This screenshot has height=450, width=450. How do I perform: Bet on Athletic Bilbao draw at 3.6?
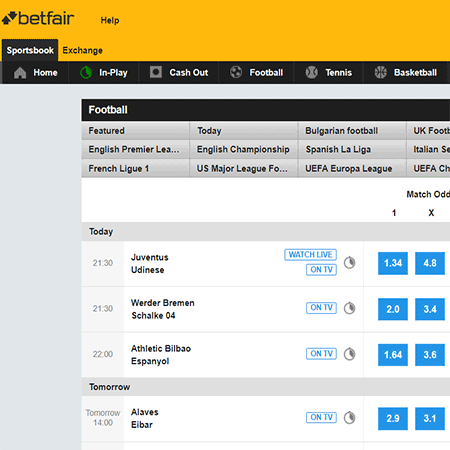coord(430,355)
